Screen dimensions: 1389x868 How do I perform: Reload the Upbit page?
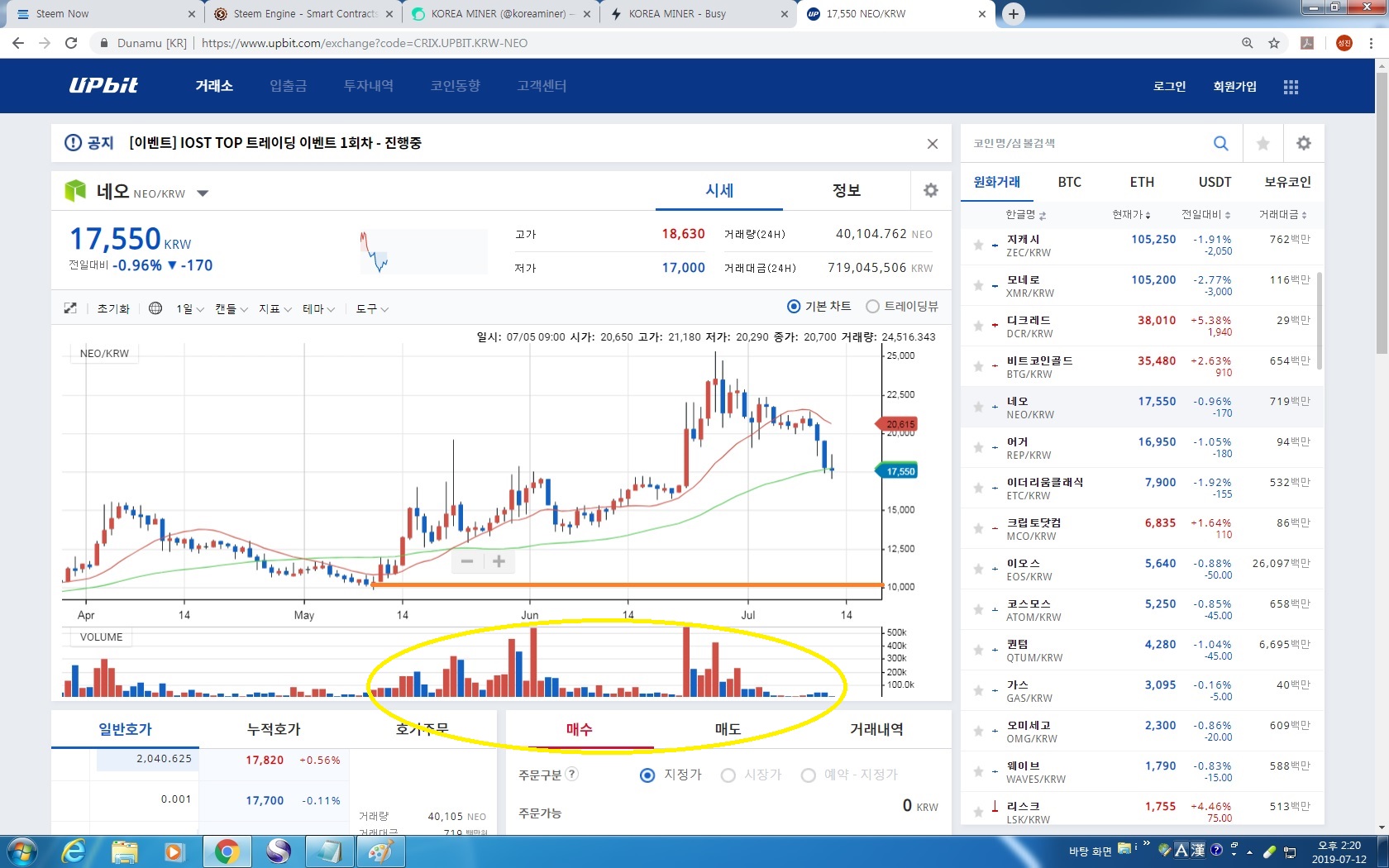click(x=71, y=43)
